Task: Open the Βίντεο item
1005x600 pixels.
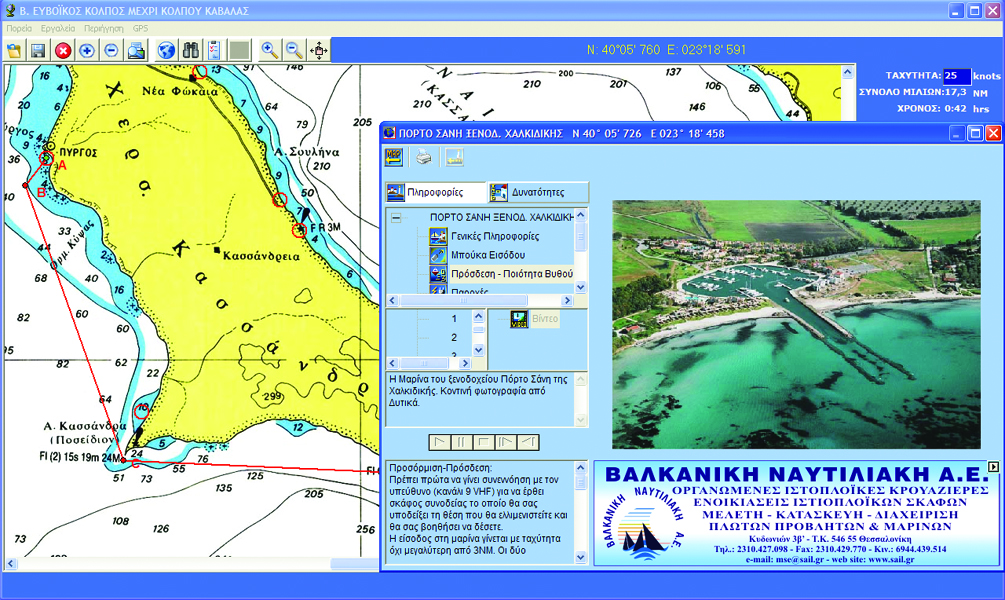Action: [x=545, y=319]
